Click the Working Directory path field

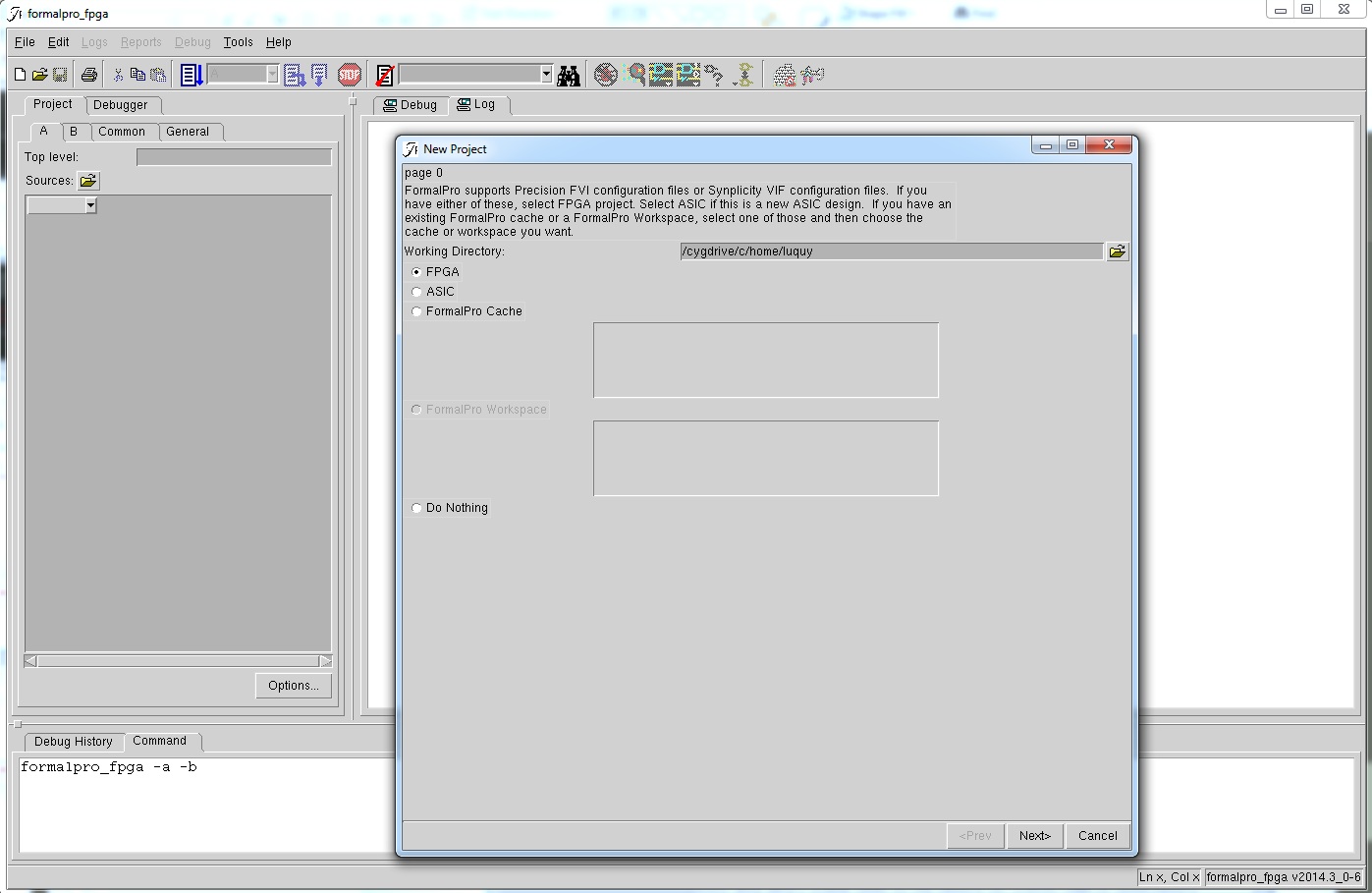click(892, 251)
